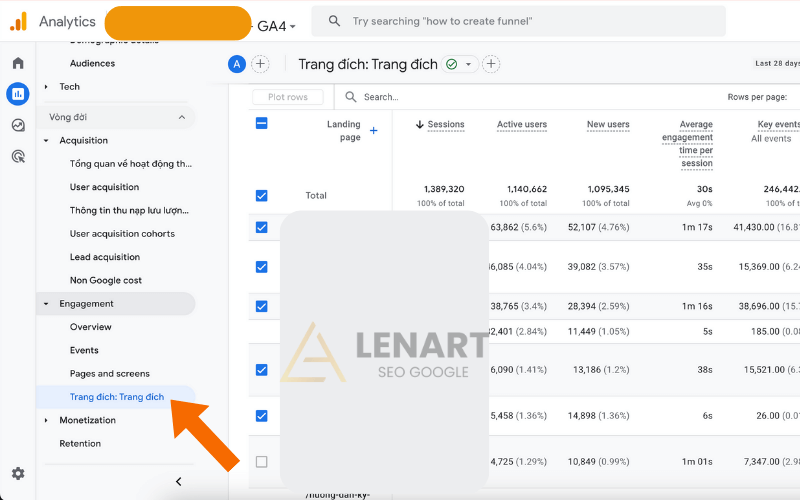The width and height of the screenshot is (800, 500).
Task: Collapse sidebar with left chevron
Action: 179,481
